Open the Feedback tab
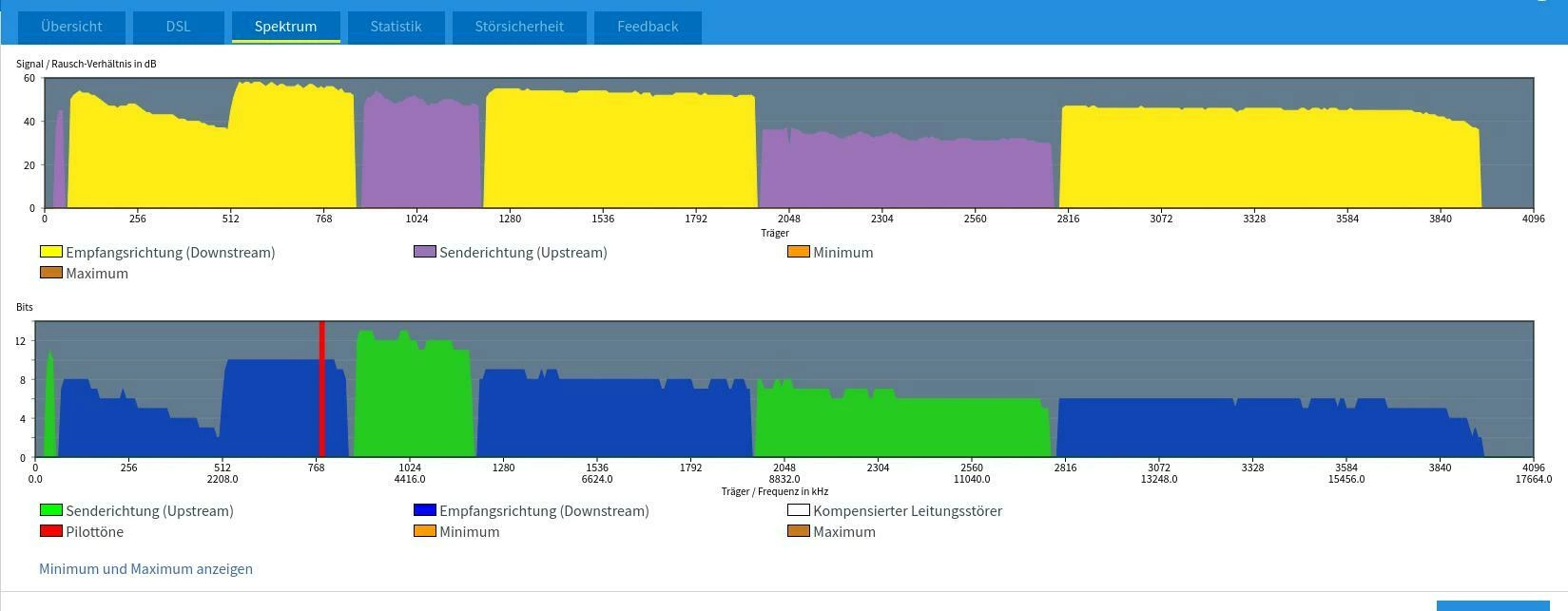The width and height of the screenshot is (1568, 611). [648, 27]
